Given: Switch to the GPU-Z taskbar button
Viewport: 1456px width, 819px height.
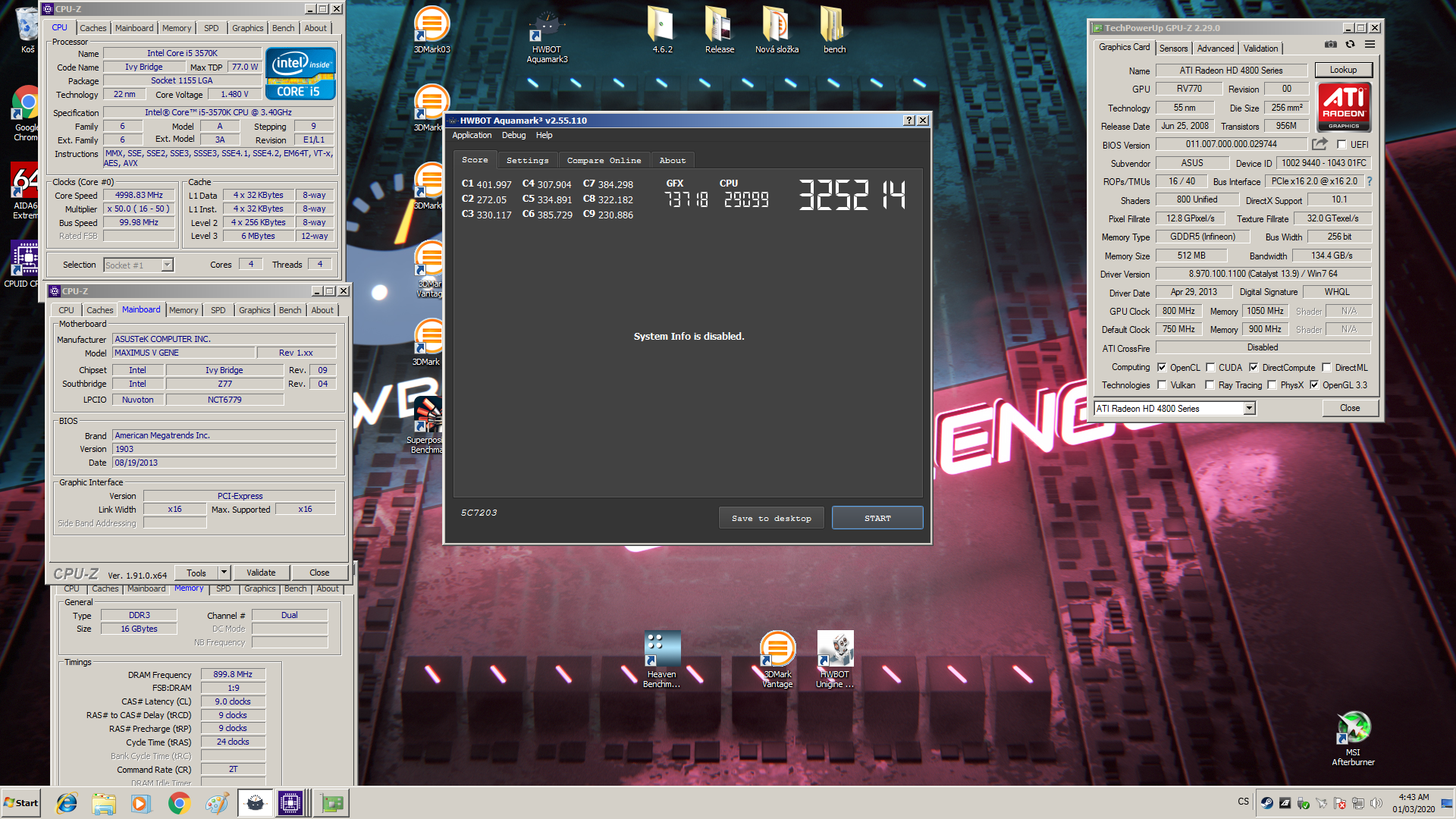Looking at the screenshot, I should [332, 803].
